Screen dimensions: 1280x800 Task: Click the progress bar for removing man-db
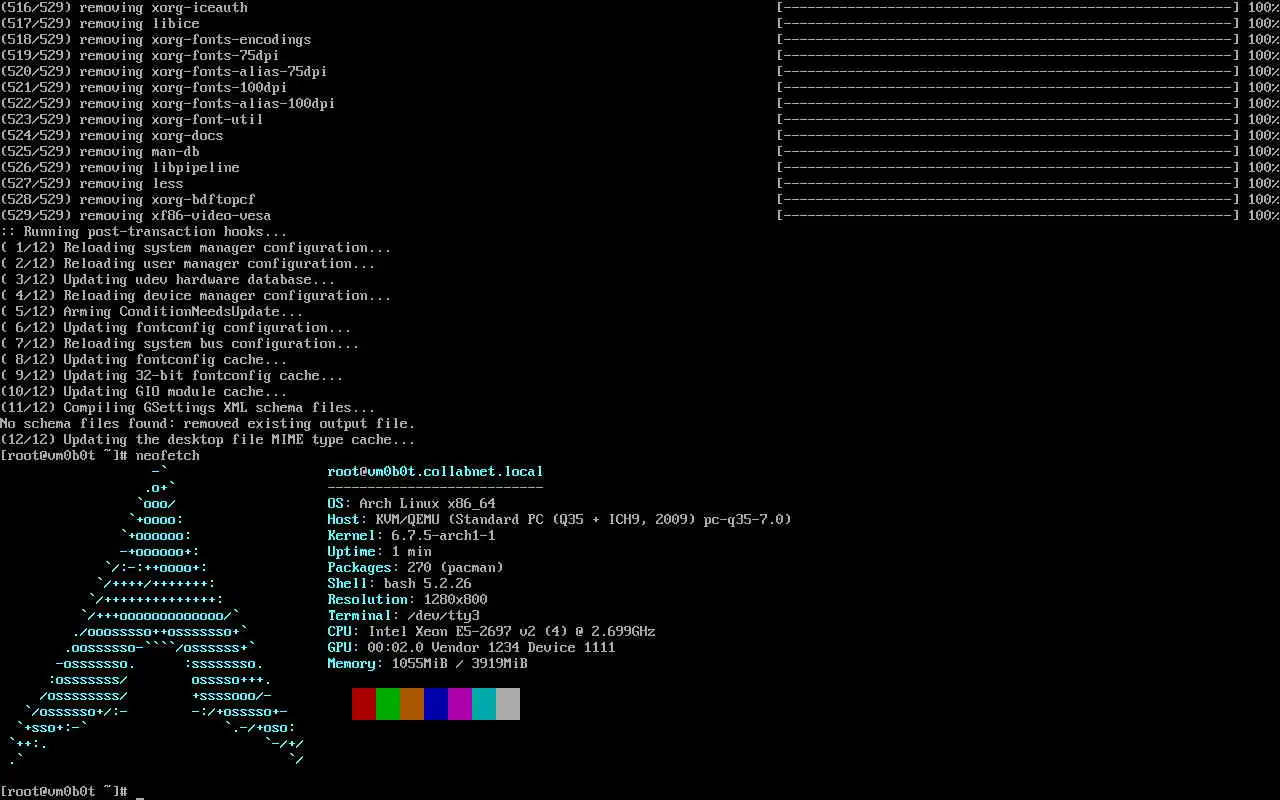1008,152
